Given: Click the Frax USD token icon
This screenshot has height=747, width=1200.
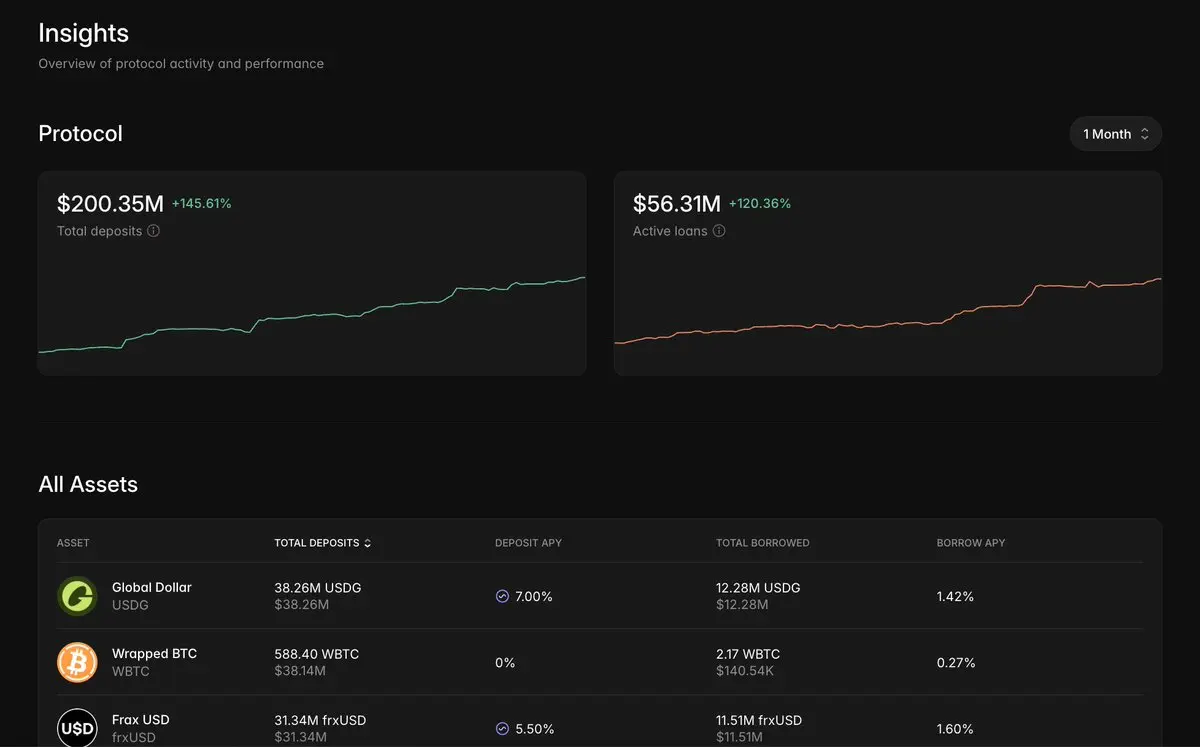Looking at the screenshot, I should tap(77, 727).
